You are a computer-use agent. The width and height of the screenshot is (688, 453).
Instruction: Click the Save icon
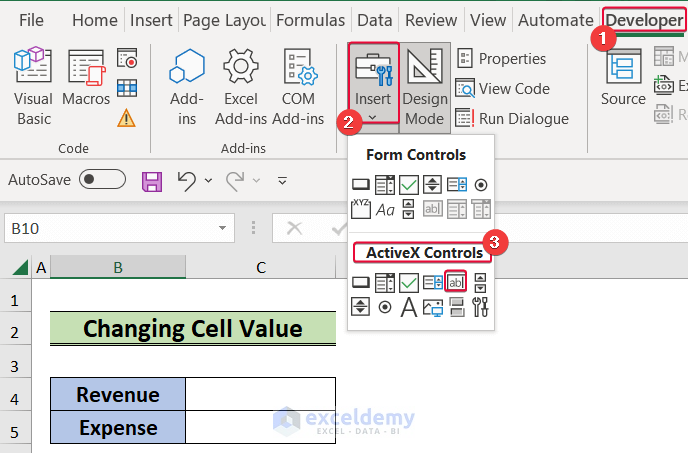(152, 181)
